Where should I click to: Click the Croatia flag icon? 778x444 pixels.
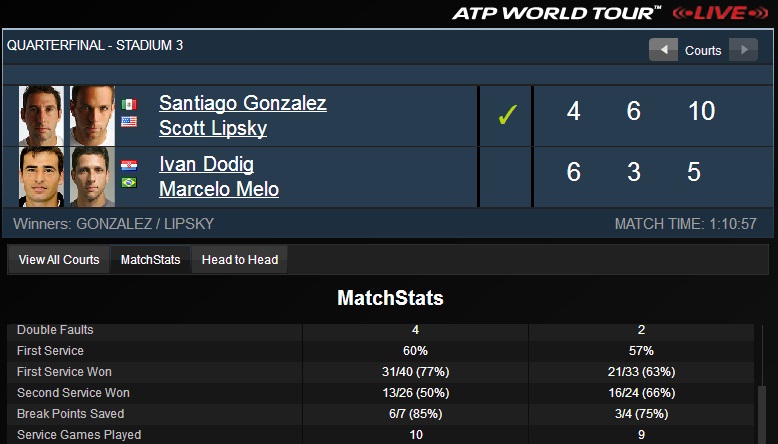[129, 165]
